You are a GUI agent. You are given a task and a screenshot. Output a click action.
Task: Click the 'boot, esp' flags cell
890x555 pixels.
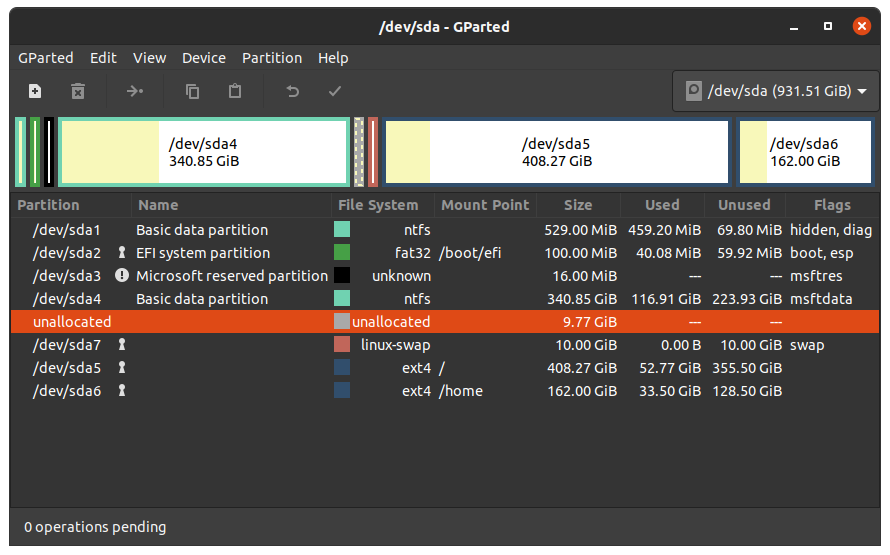click(x=821, y=253)
